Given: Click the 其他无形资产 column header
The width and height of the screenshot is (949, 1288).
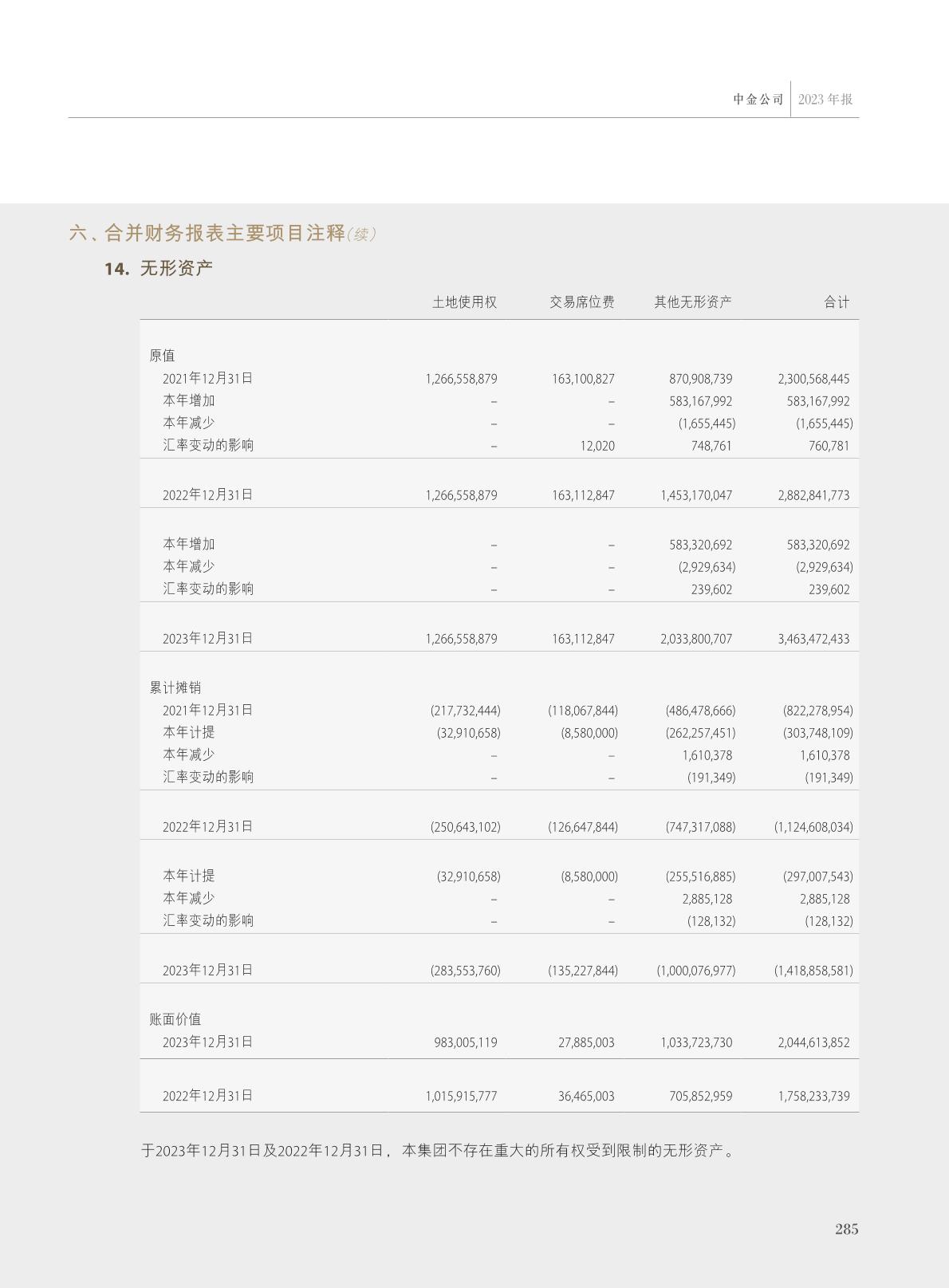Looking at the screenshot, I should click(692, 302).
